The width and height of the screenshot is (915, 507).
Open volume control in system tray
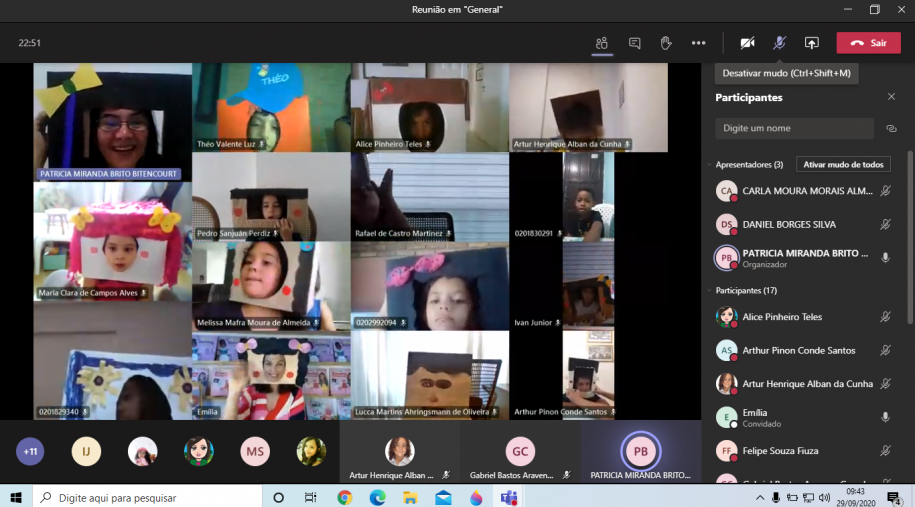tap(824, 498)
